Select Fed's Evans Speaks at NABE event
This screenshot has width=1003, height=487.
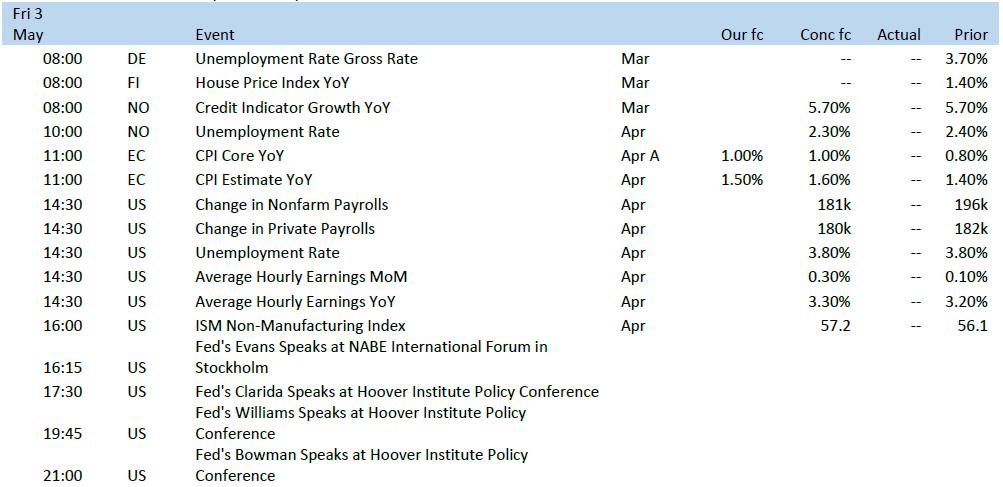click(372, 357)
